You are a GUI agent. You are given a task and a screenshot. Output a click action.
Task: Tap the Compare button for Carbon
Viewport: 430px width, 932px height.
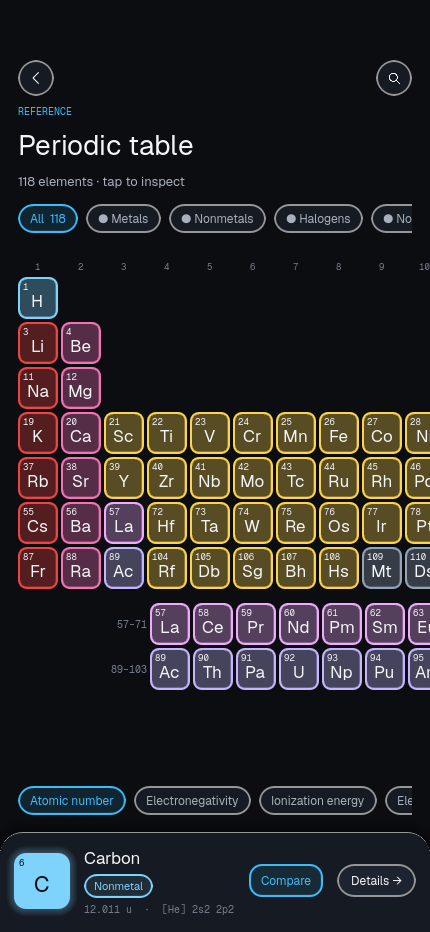(x=286, y=880)
